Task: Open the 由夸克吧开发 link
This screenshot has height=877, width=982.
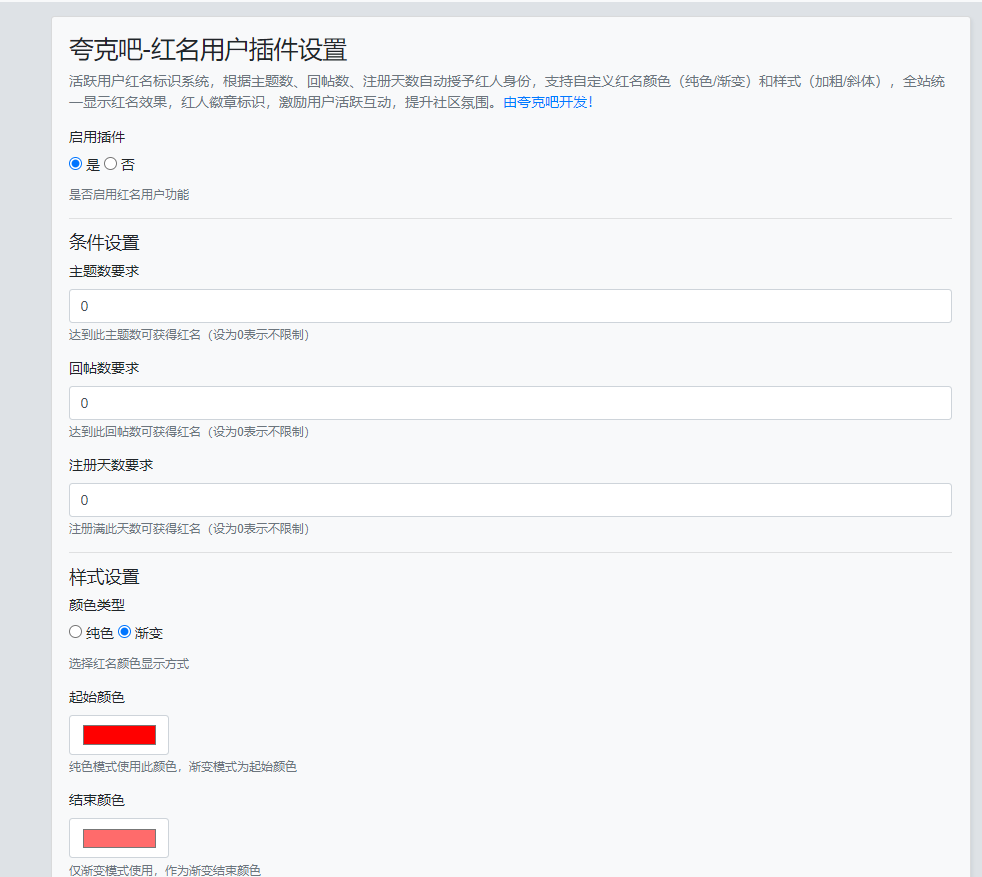Action: [x=548, y=102]
